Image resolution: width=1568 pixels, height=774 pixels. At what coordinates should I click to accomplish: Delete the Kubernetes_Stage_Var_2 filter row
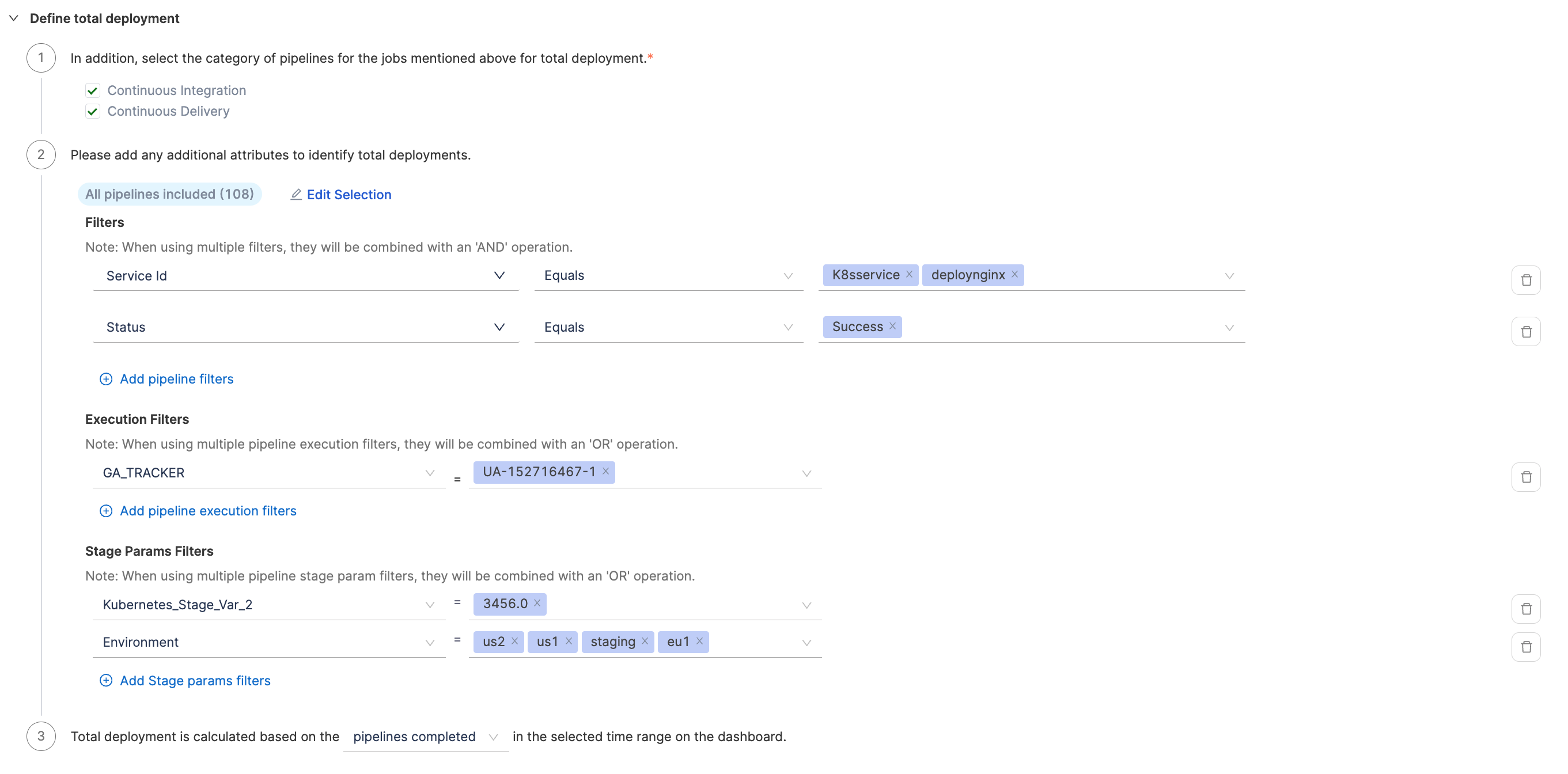1525,609
